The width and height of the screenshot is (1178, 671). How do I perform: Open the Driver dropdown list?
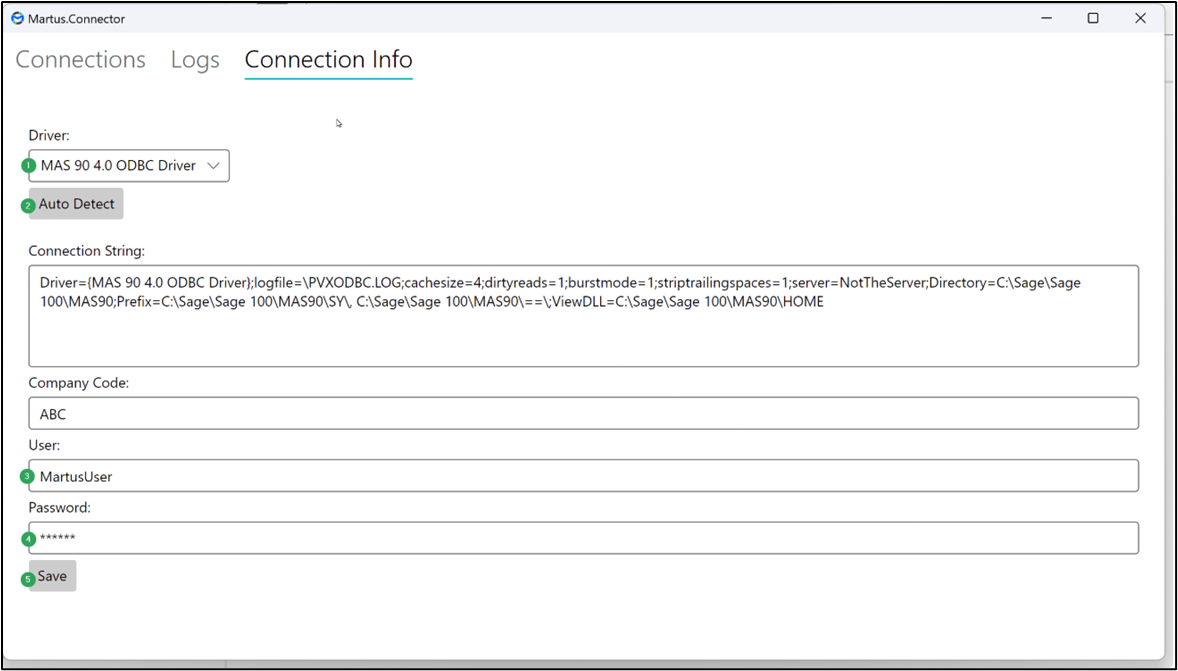pos(129,165)
